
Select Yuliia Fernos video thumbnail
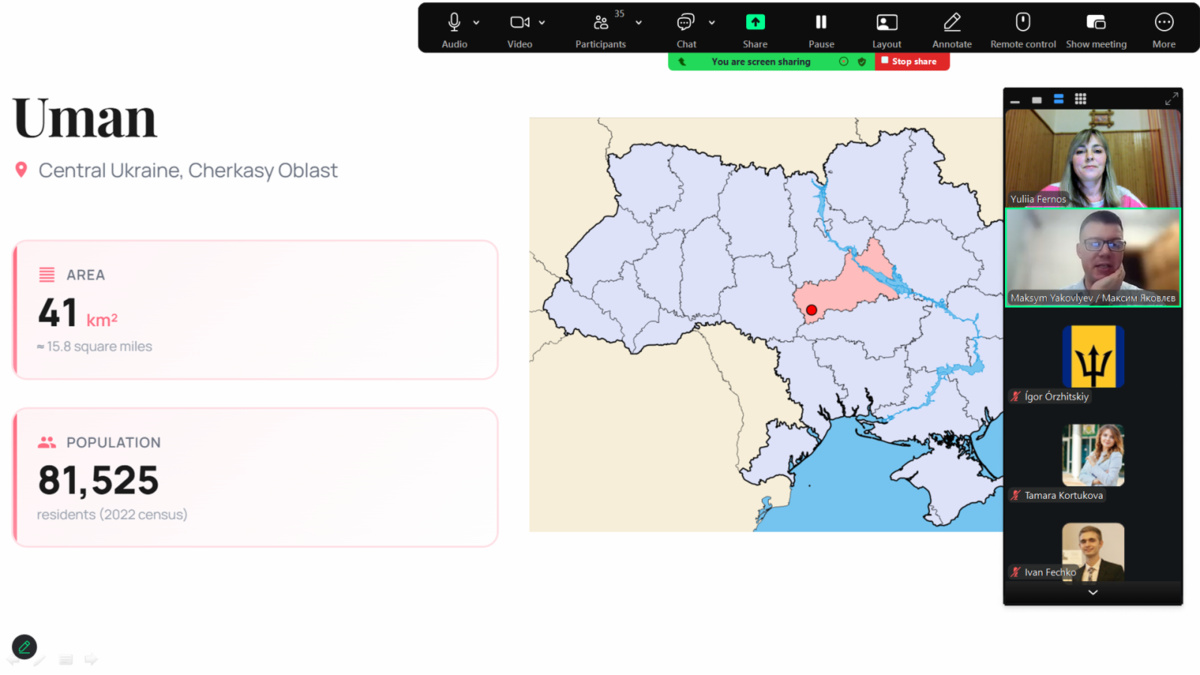pyautogui.click(x=1093, y=158)
